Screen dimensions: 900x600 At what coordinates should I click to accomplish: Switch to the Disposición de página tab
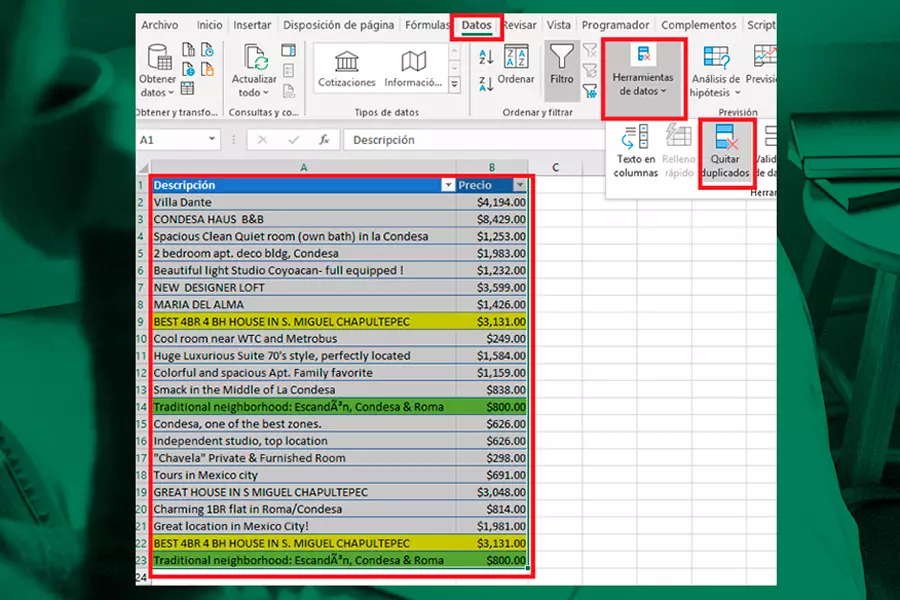click(339, 25)
